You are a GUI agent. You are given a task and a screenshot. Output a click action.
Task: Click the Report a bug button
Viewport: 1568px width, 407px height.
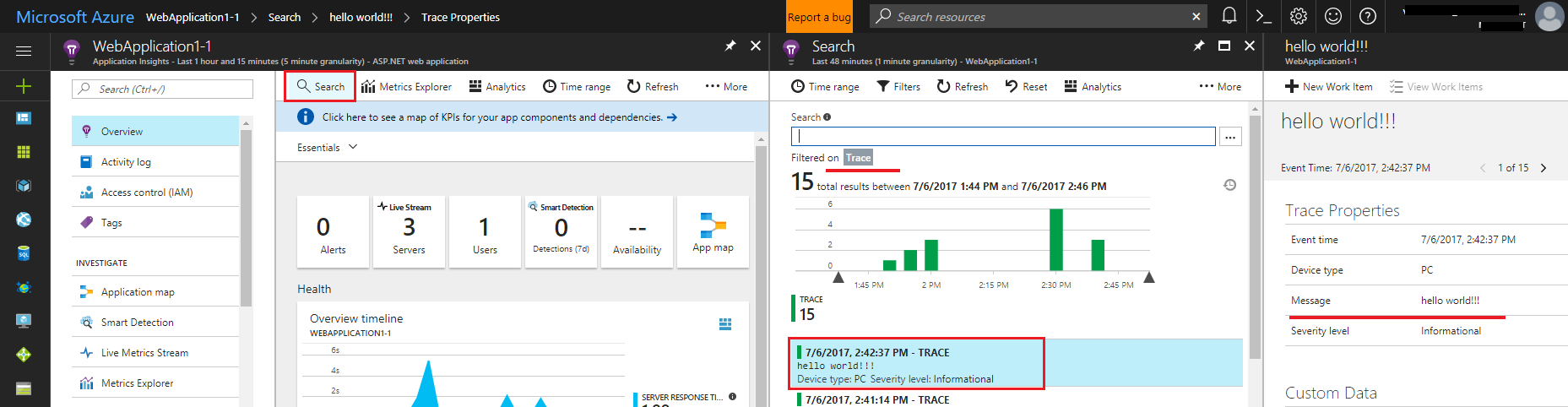[x=819, y=17]
